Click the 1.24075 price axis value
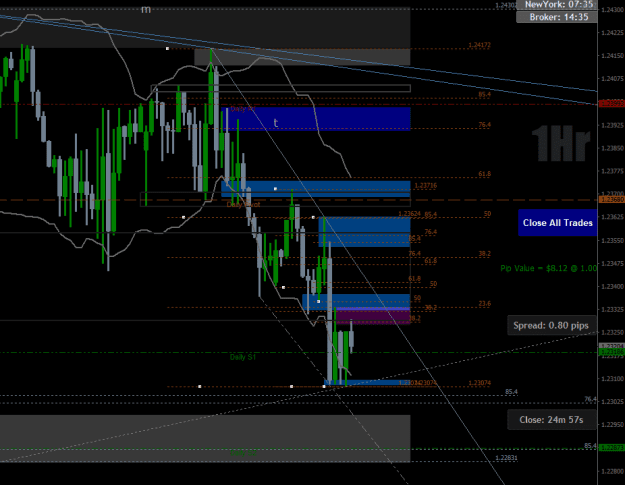This screenshot has width=625, height=485. click(x=613, y=79)
